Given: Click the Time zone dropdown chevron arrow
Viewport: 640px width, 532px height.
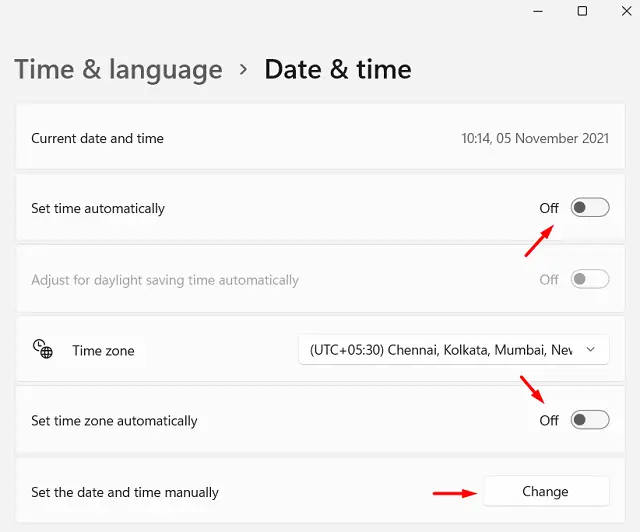Looking at the screenshot, I should [590, 349].
